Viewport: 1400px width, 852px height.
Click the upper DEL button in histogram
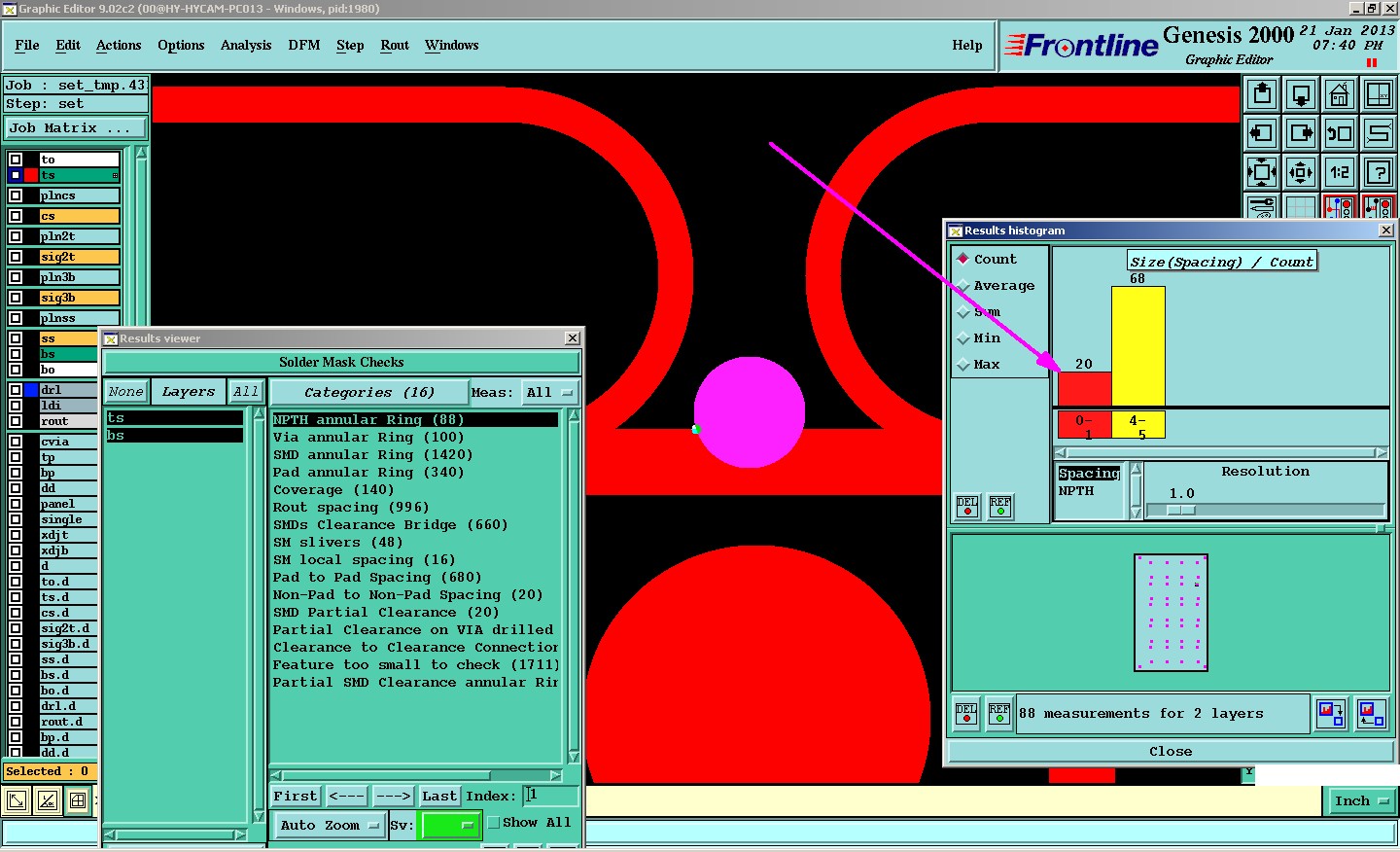967,507
